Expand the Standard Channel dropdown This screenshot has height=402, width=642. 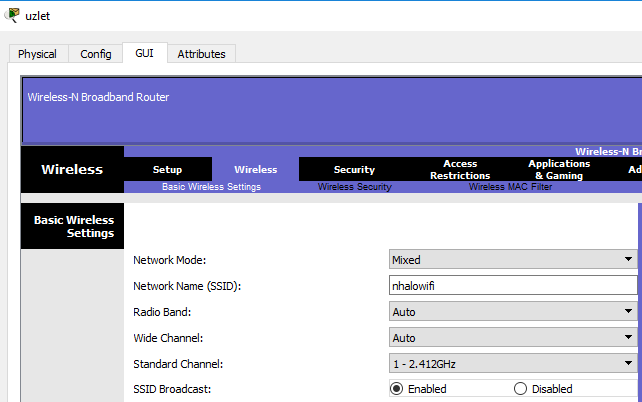(x=513, y=364)
